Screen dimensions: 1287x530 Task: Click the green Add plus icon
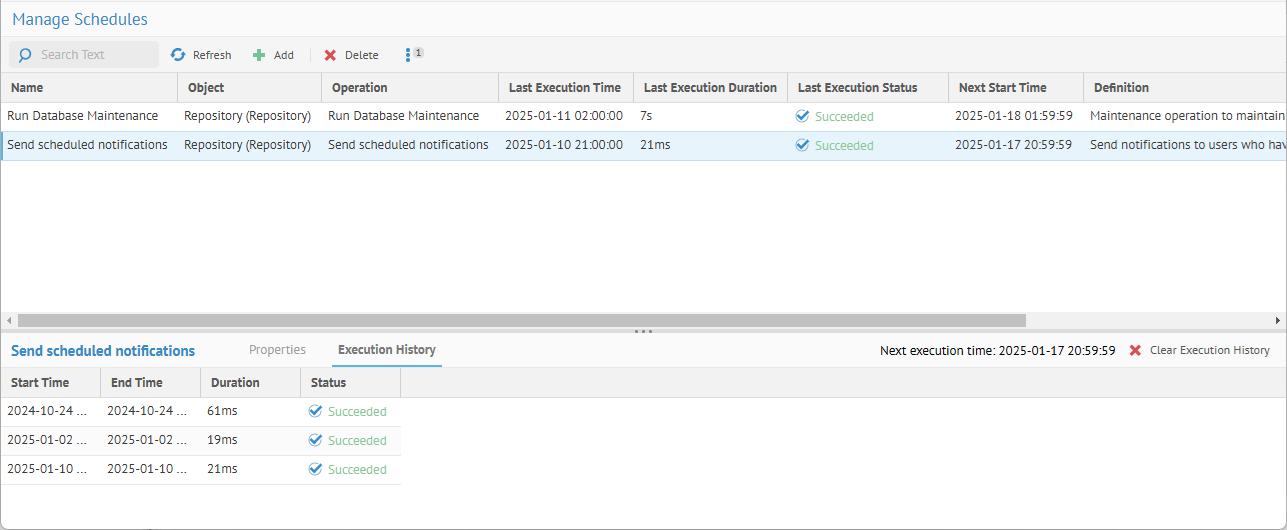(x=259, y=55)
